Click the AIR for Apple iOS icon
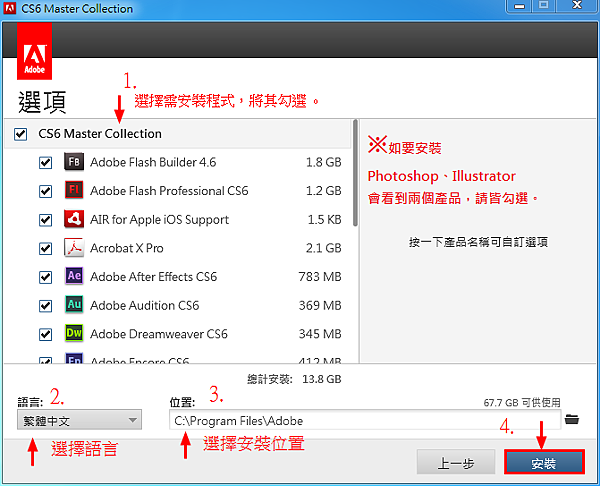Viewport: 600px width, 486px height. tap(74, 219)
